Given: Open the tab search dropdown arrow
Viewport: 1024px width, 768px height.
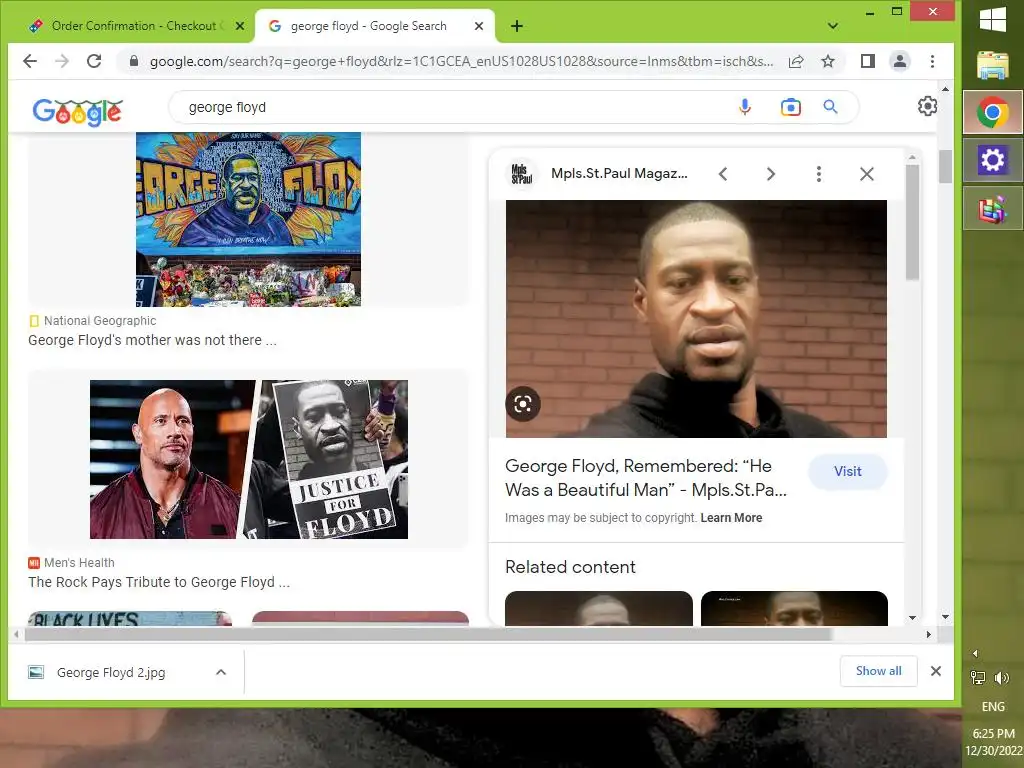Looking at the screenshot, I should pos(833,26).
